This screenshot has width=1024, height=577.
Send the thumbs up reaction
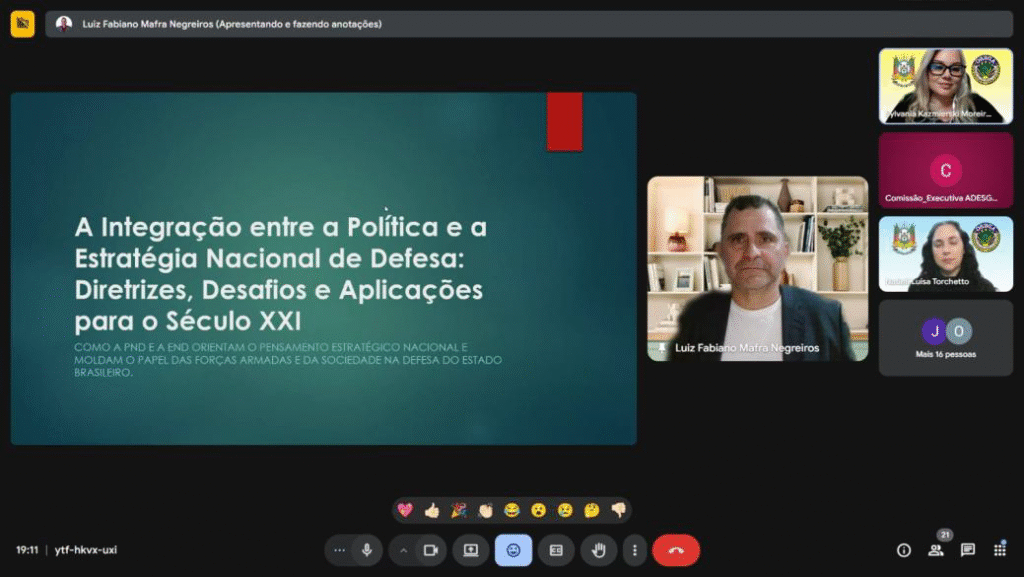coord(432,510)
